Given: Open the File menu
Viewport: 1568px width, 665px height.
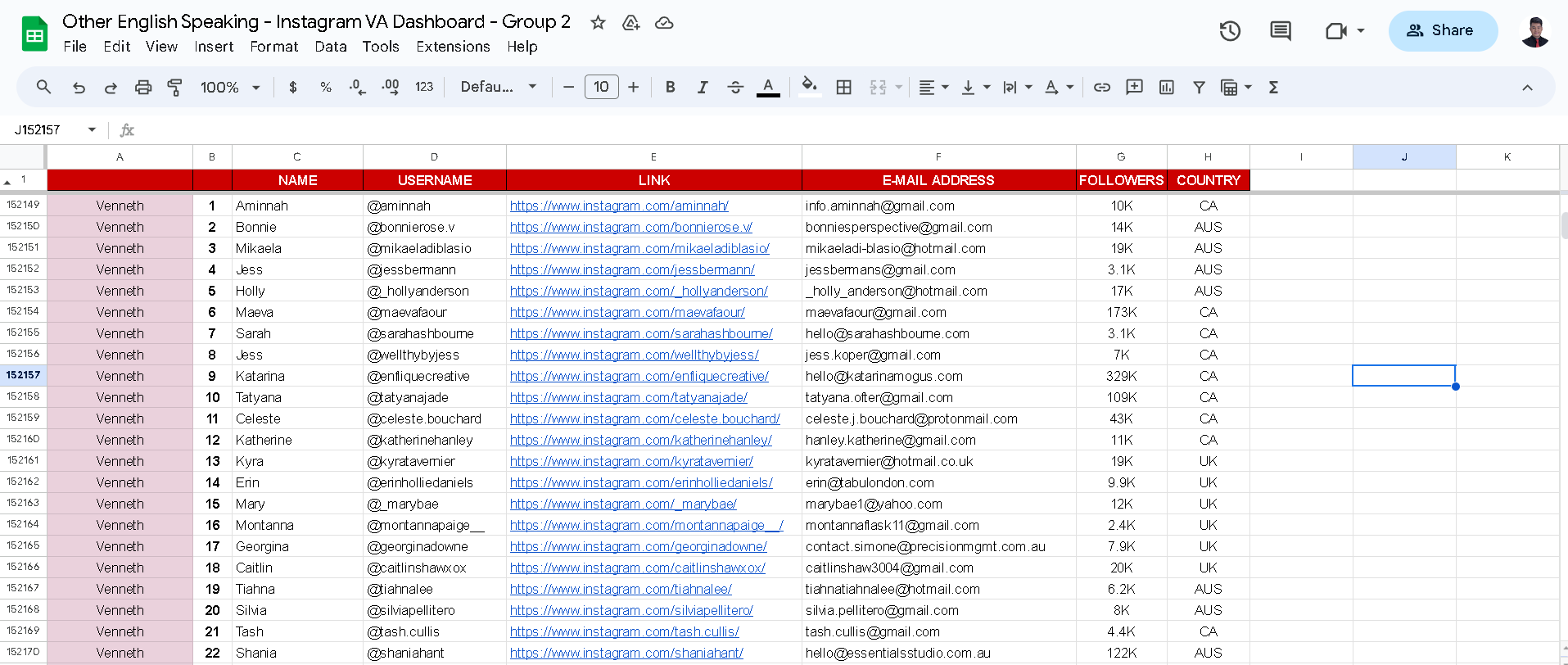Looking at the screenshot, I should tap(75, 47).
